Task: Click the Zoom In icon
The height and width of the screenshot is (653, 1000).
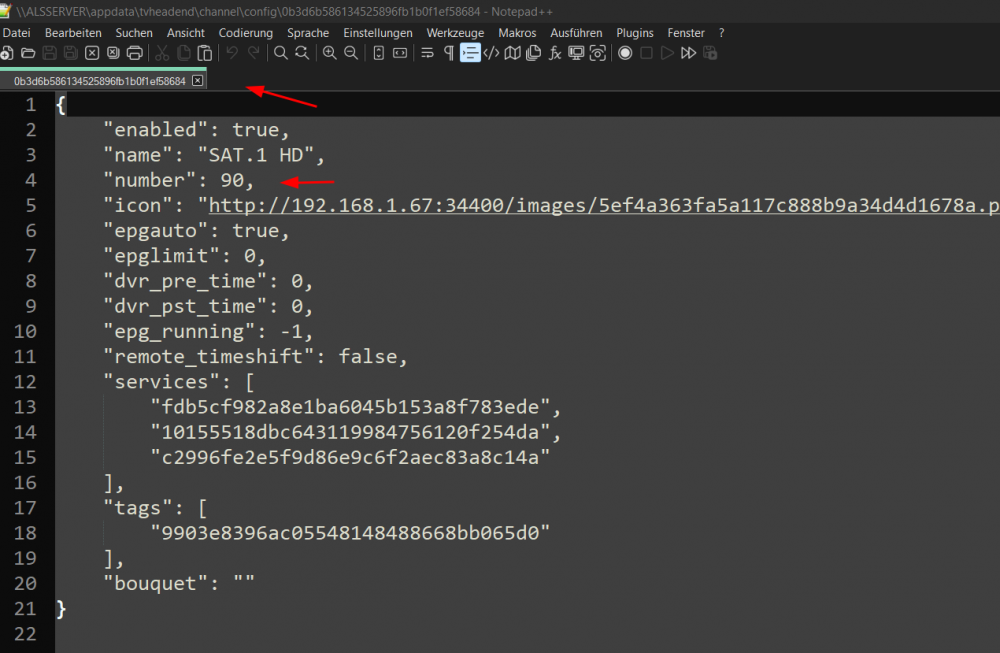Action: click(x=330, y=53)
